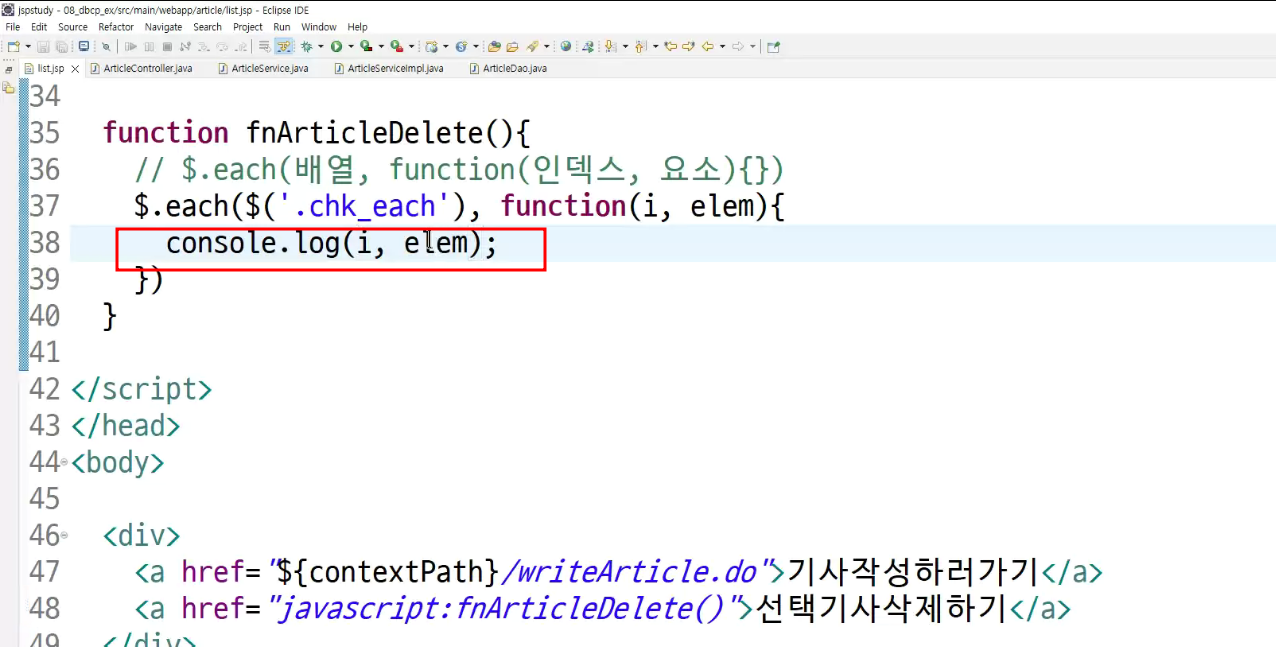Toggle Word Wrap icon in toolbar
Screen dimensions: 1276x647
click(265, 46)
